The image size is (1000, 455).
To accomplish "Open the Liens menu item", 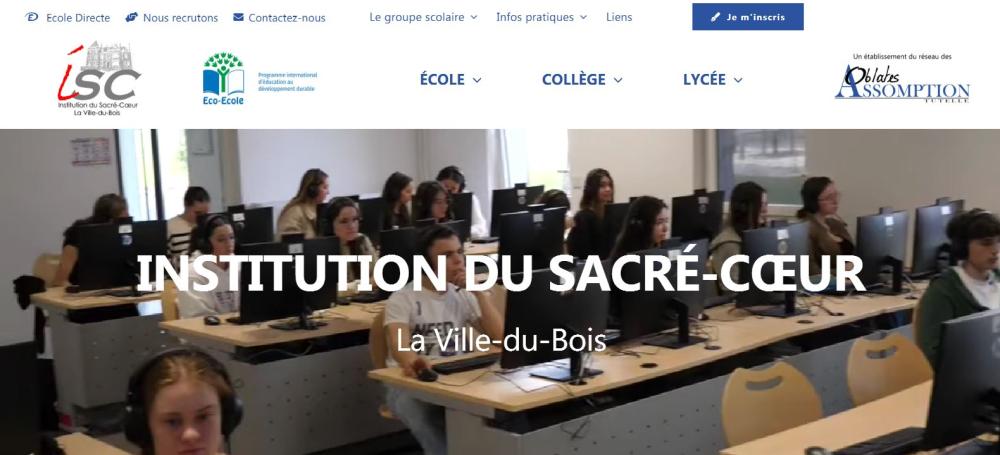I will pos(619,17).
